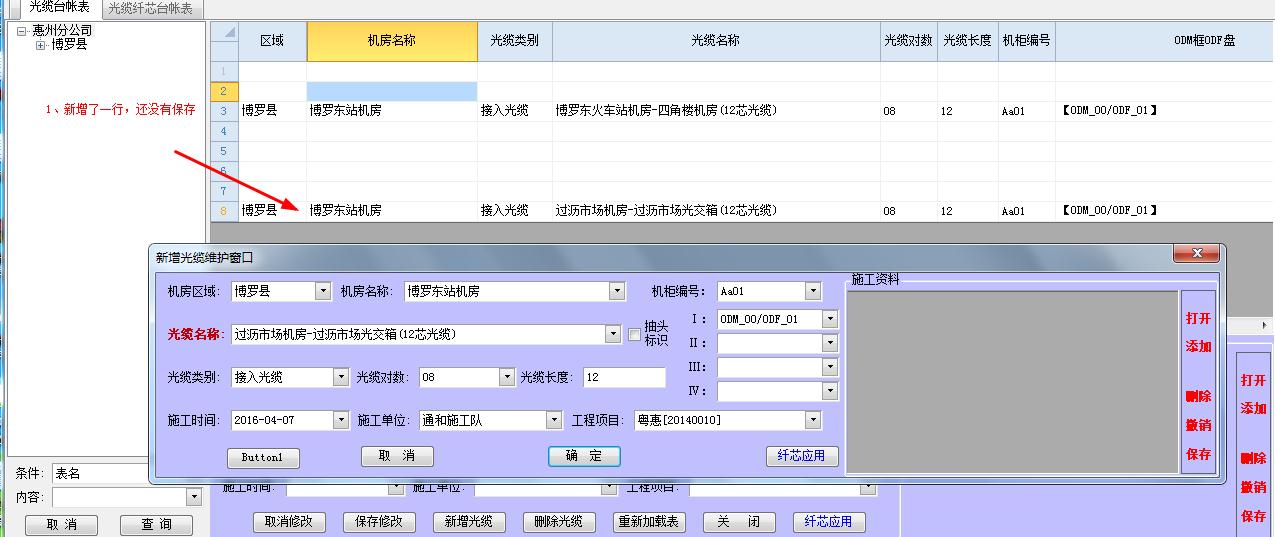The width and height of the screenshot is (1275, 537).
Task: Click cell 博罗东火车站机房-四角楼机房(12芯光缆)
Action: tap(715, 111)
